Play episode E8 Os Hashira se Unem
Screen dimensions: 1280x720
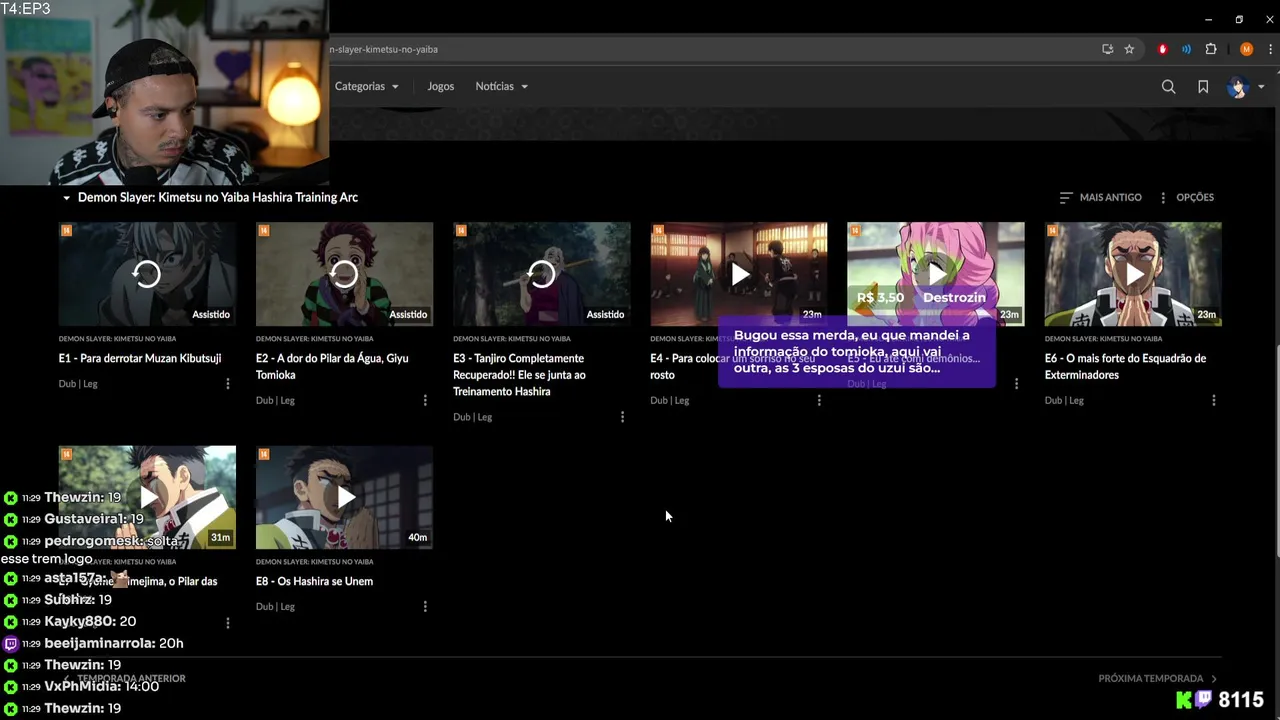point(344,497)
